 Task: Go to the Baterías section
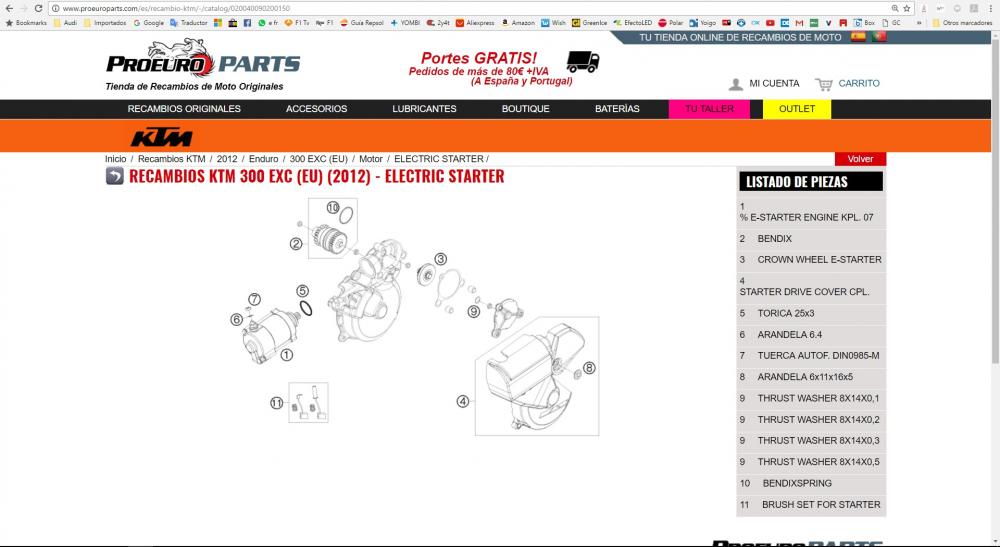(x=617, y=109)
